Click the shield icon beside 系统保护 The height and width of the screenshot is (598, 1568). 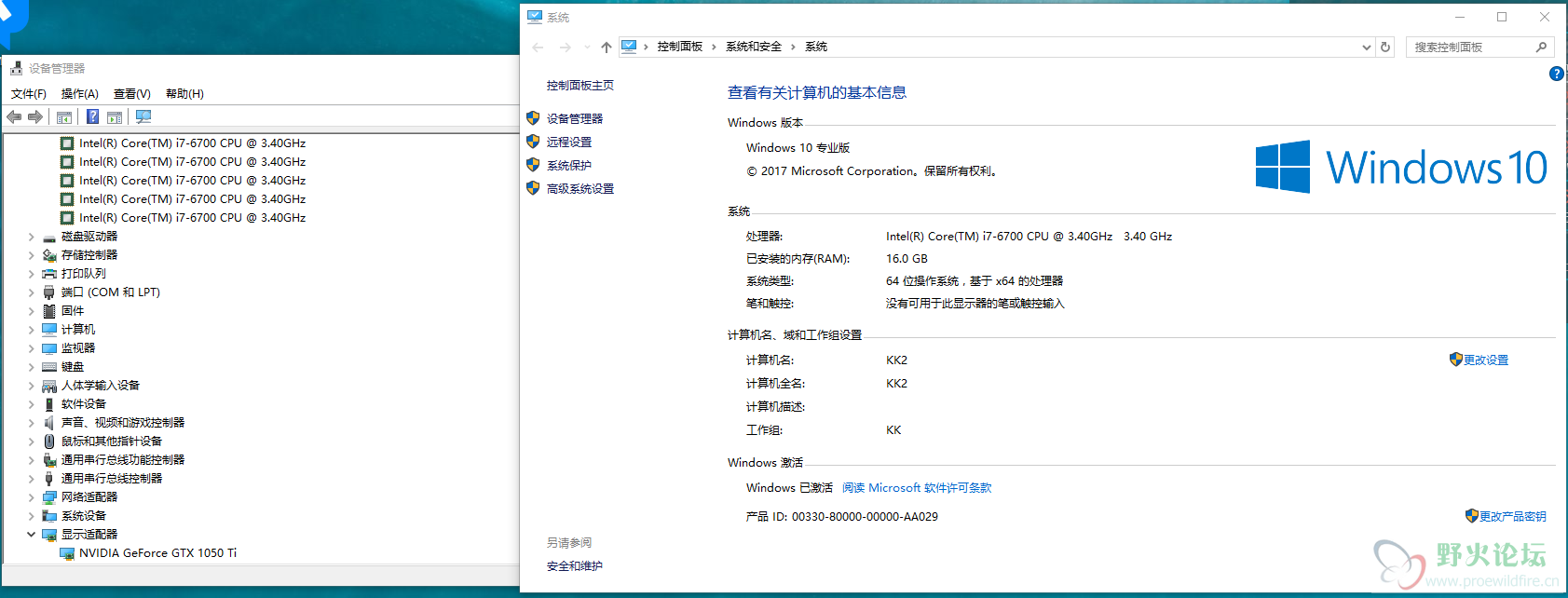533,165
